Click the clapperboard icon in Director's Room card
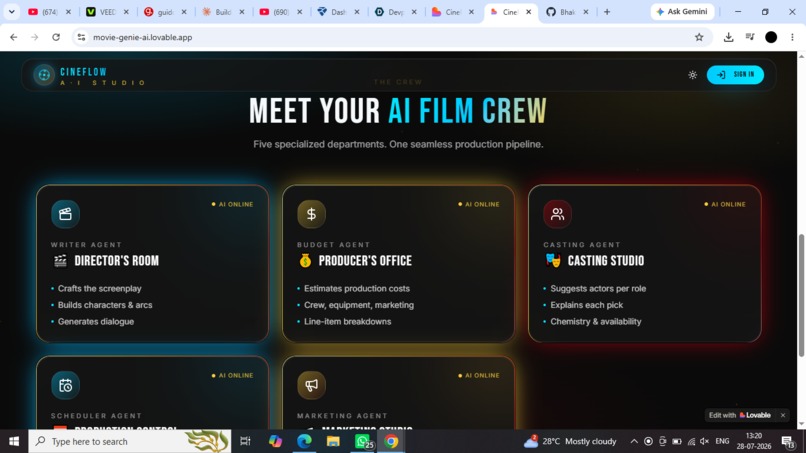 (65, 214)
